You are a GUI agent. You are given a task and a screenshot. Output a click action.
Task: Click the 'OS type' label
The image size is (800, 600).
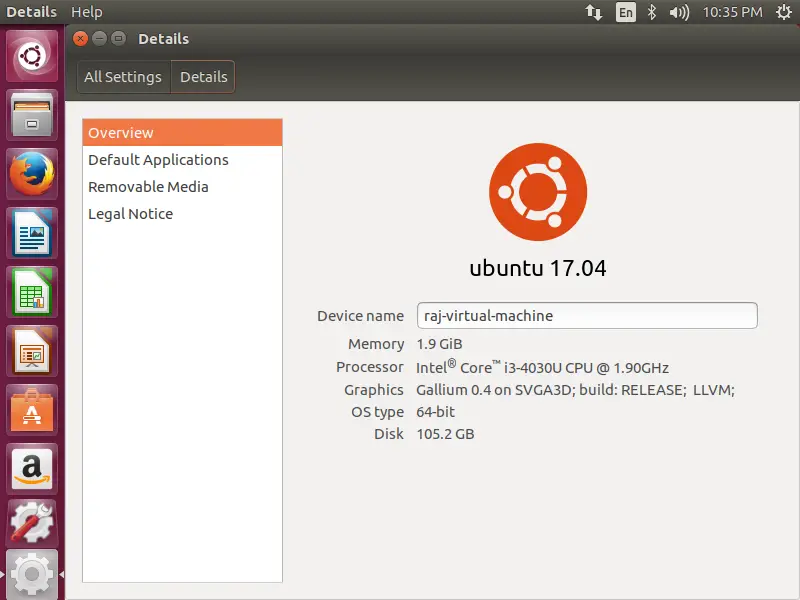(x=378, y=412)
